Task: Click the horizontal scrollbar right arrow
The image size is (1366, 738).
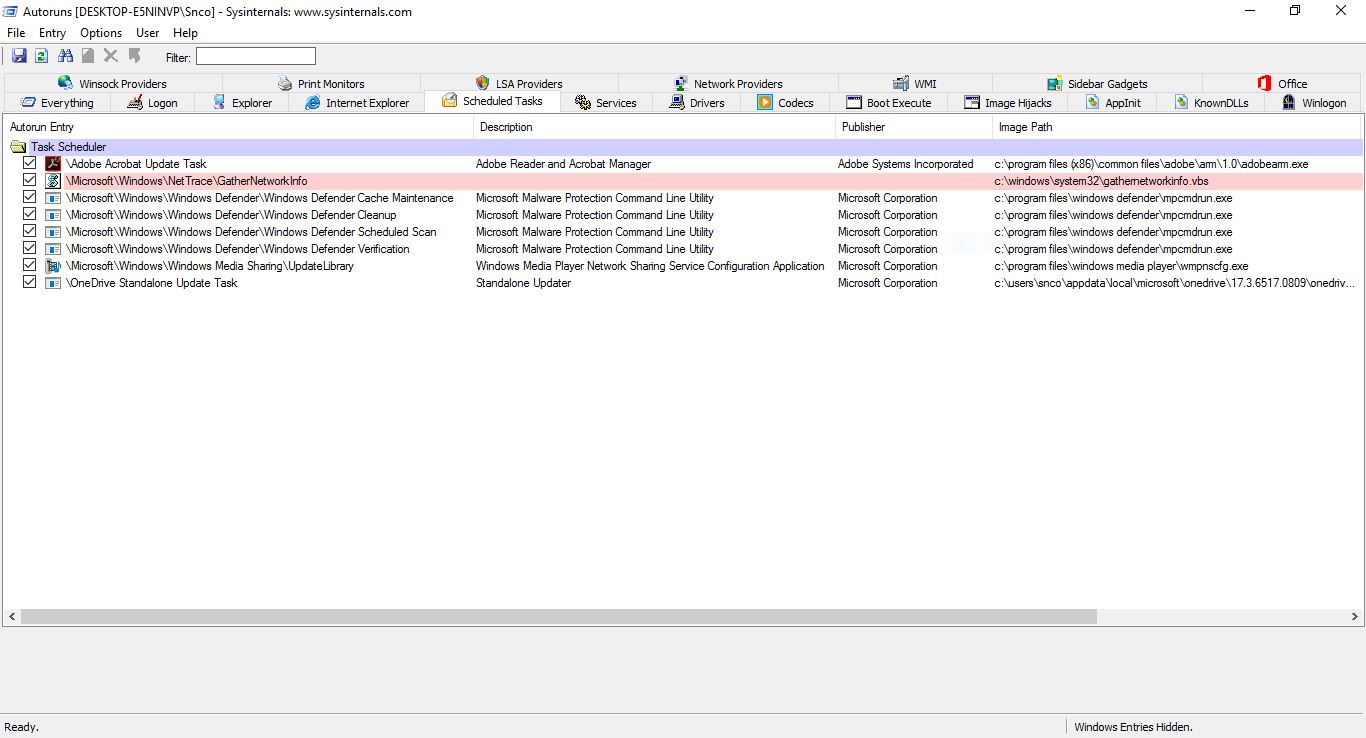Action: pyautogui.click(x=1353, y=617)
